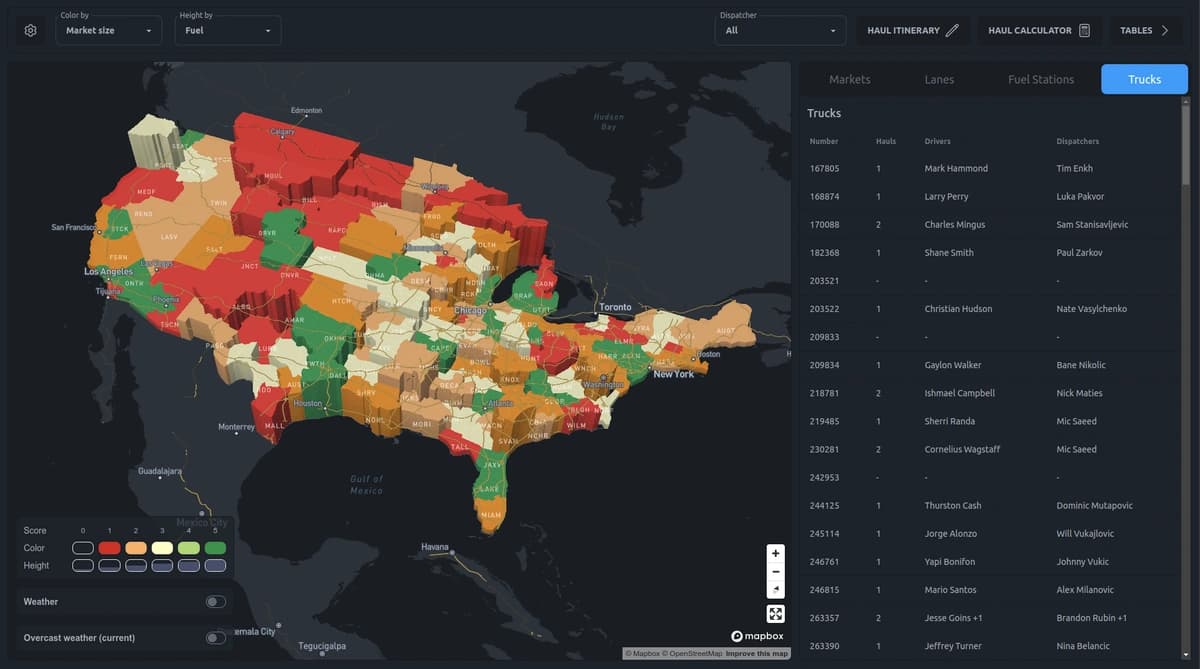Switch to the Markets tab
This screenshot has height=669, width=1200.
tap(850, 79)
